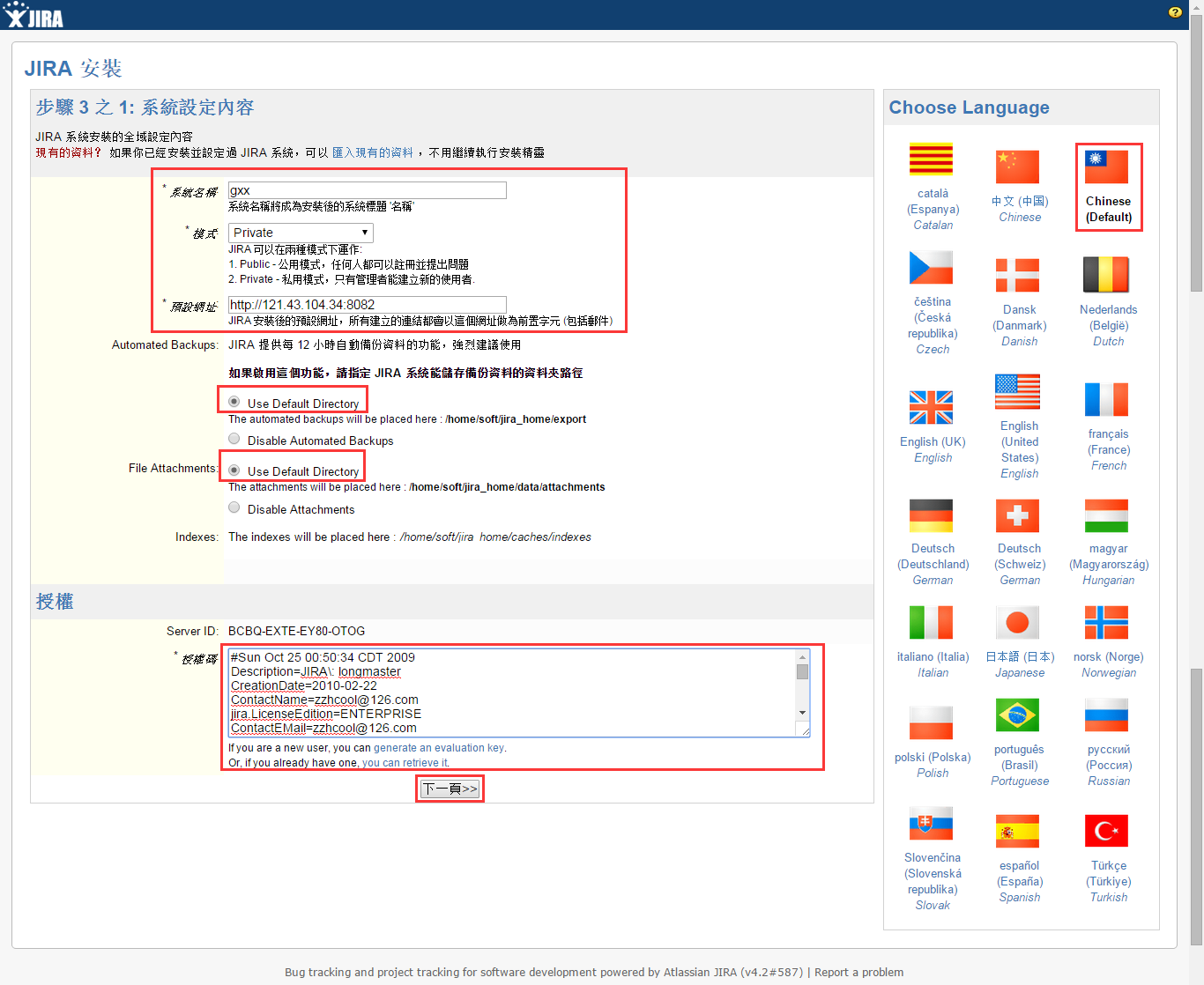The height and width of the screenshot is (985, 1204).
Task: Select the español España flag
Action: [x=1018, y=831]
